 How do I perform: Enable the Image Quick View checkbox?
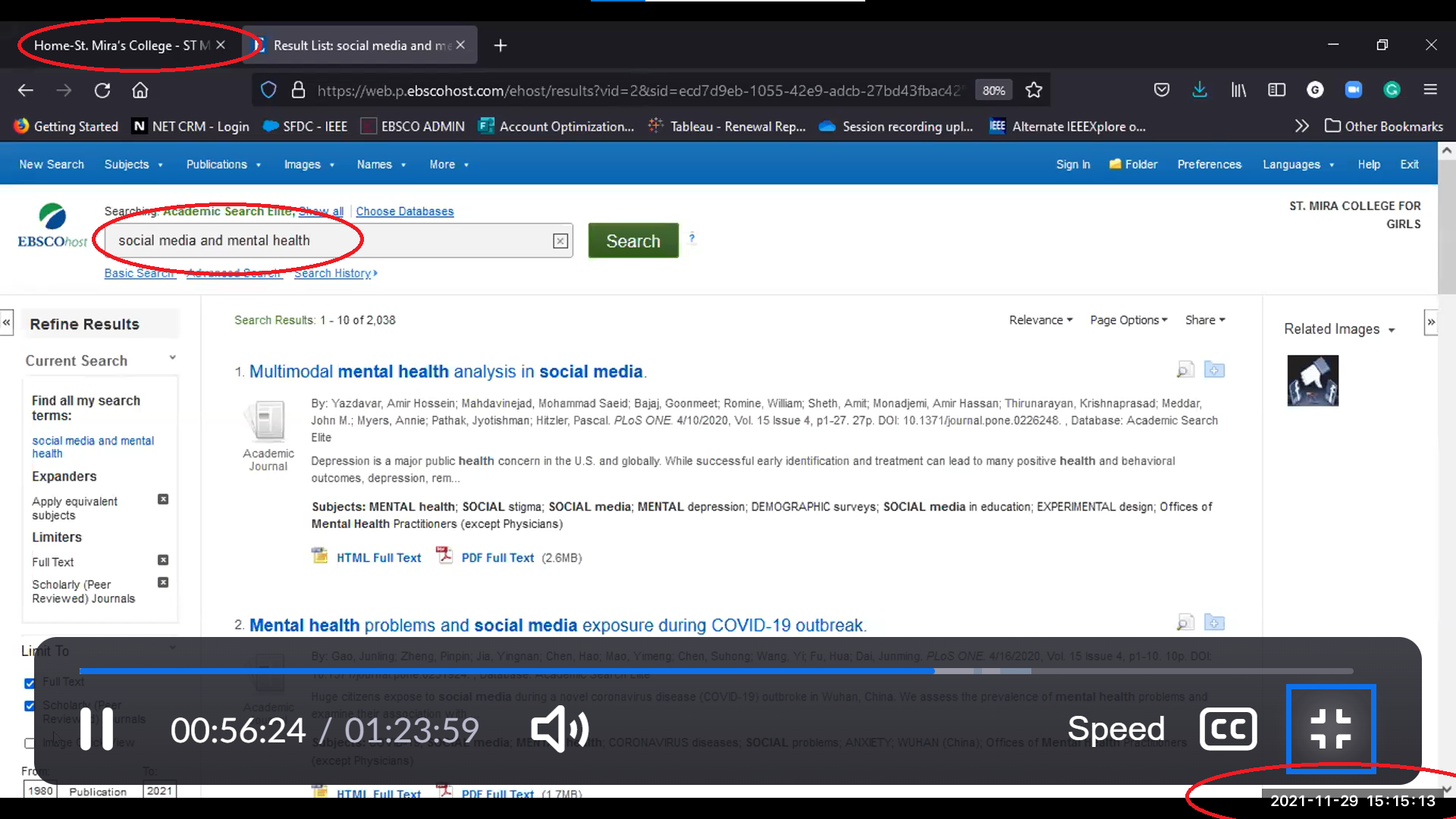tap(30, 743)
